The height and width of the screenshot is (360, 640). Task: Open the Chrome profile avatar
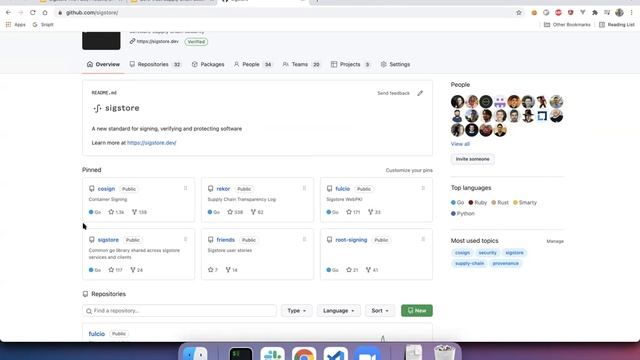(619, 13)
